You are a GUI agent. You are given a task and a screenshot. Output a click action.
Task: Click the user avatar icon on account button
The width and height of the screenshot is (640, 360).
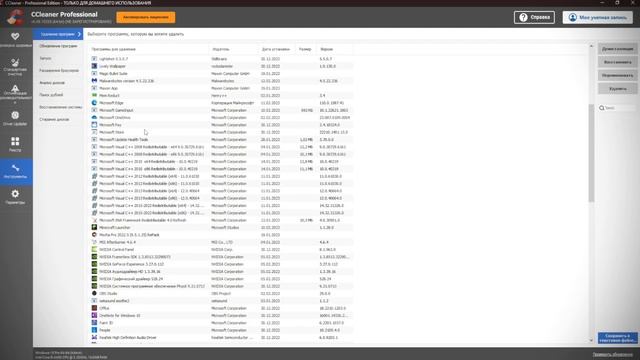click(572, 18)
